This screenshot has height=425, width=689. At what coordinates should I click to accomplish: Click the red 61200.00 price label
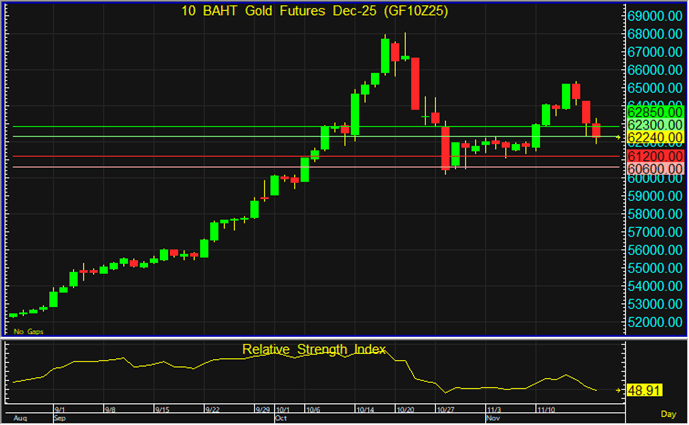coord(655,157)
